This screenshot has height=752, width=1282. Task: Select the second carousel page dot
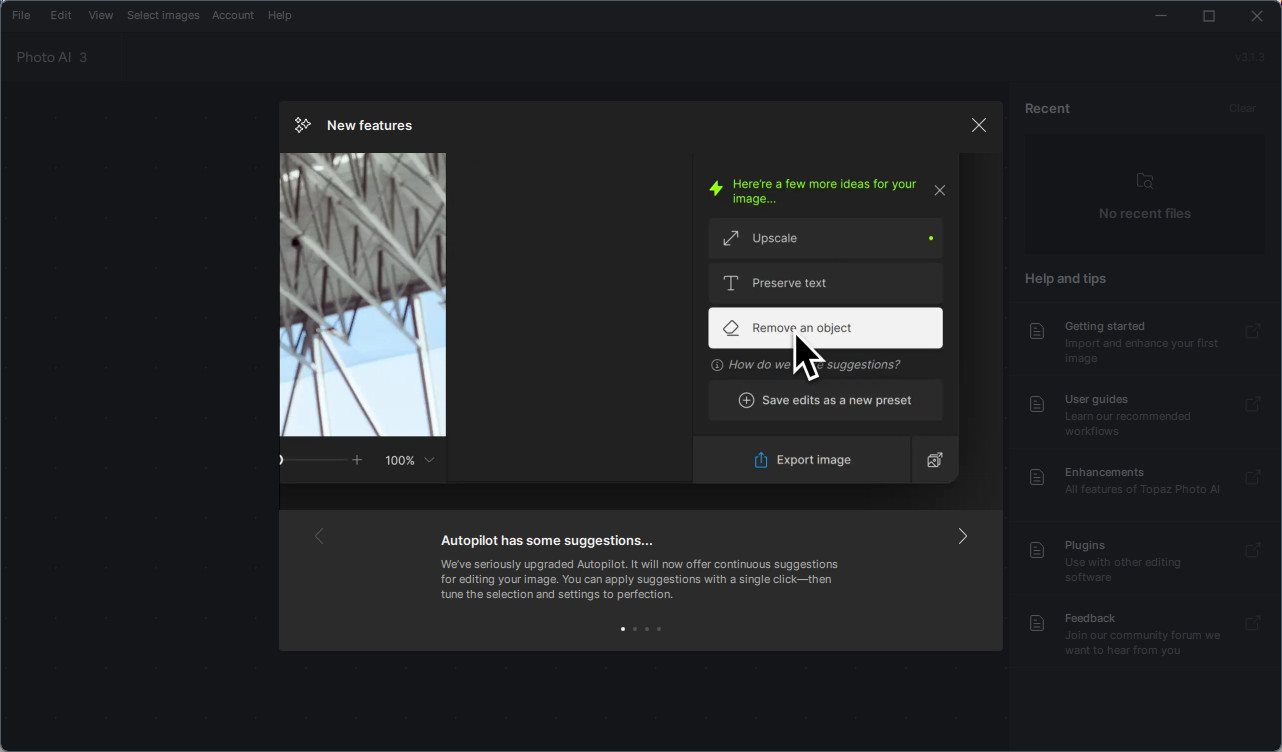point(635,629)
